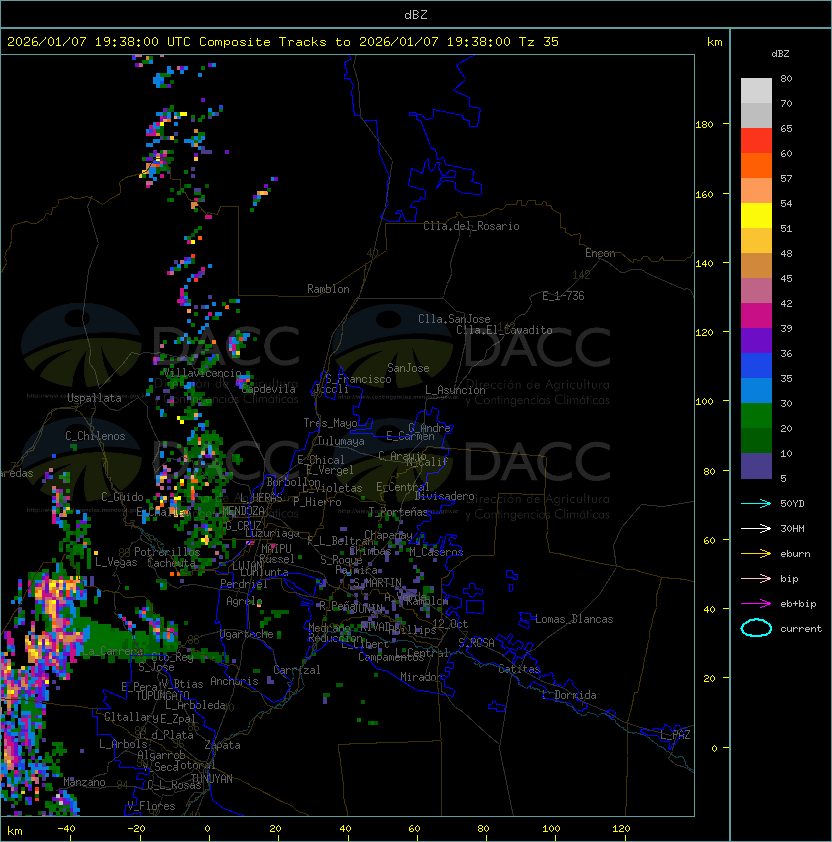Click the TUPUNGATO map label
This screenshot has width=832, height=842.
click(162, 695)
